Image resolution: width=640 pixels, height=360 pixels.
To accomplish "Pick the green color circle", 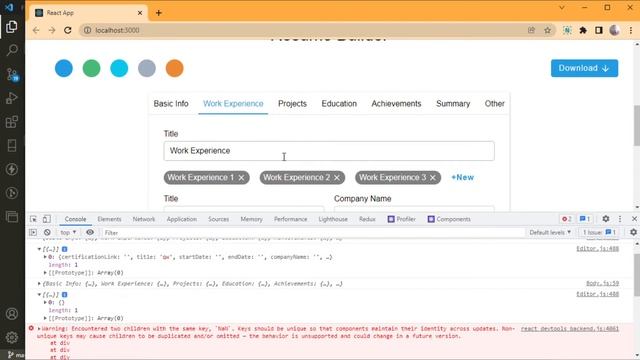I will click(x=91, y=68).
